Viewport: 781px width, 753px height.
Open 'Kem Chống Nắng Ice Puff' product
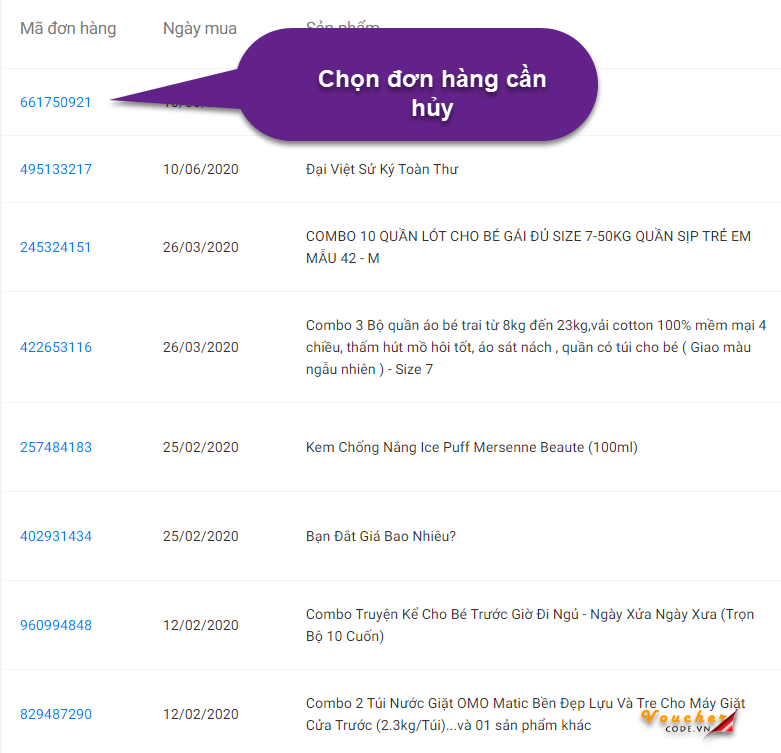471,447
